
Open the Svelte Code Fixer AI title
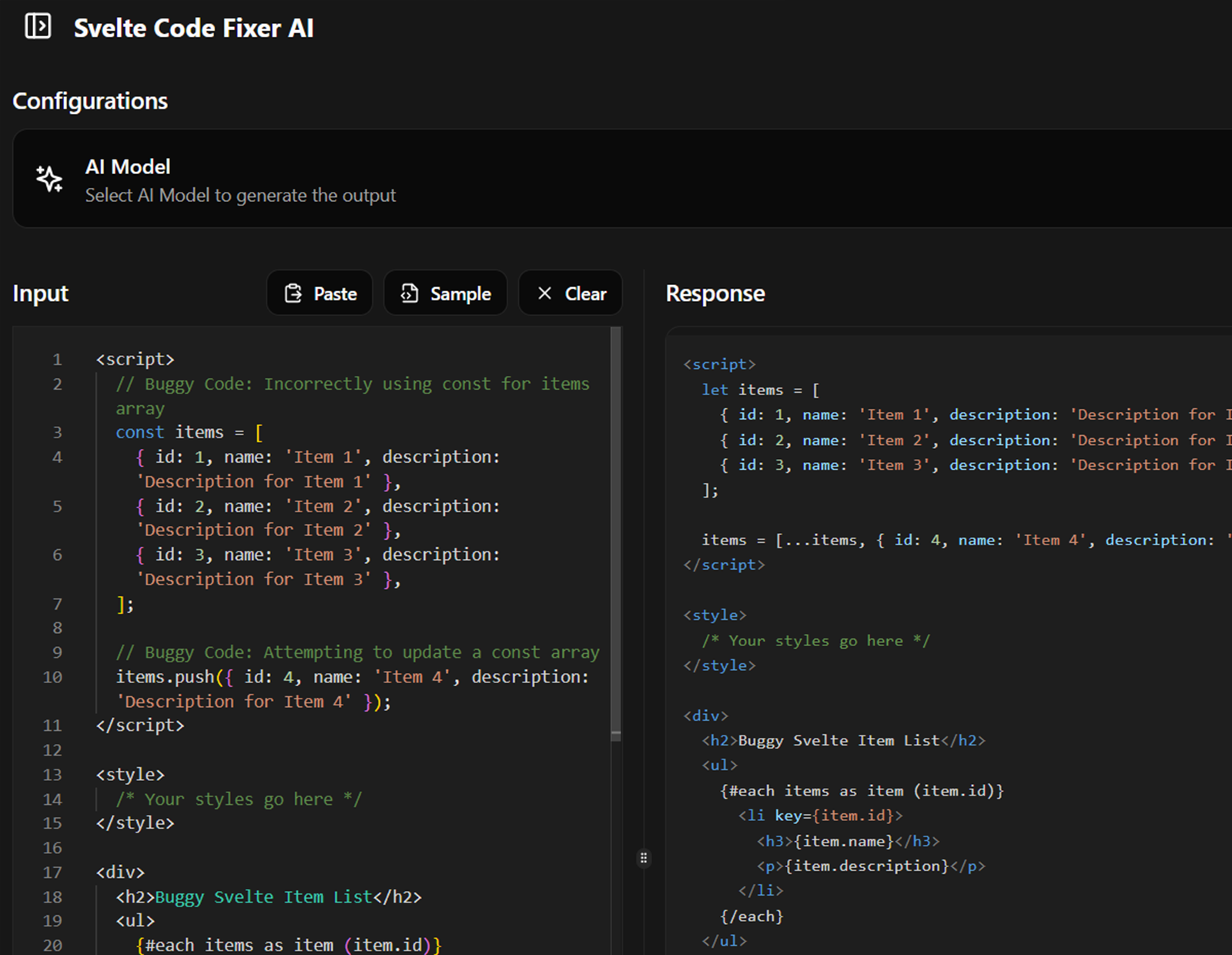click(x=193, y=28)
